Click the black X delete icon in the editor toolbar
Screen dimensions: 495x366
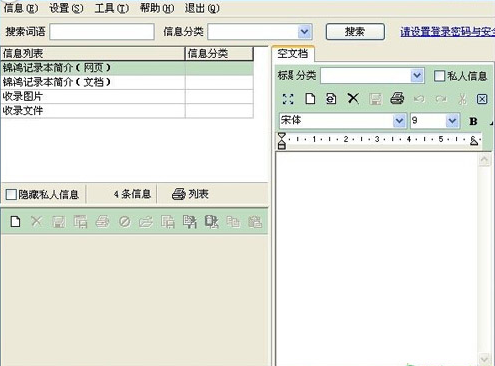(x=353, y=99)
